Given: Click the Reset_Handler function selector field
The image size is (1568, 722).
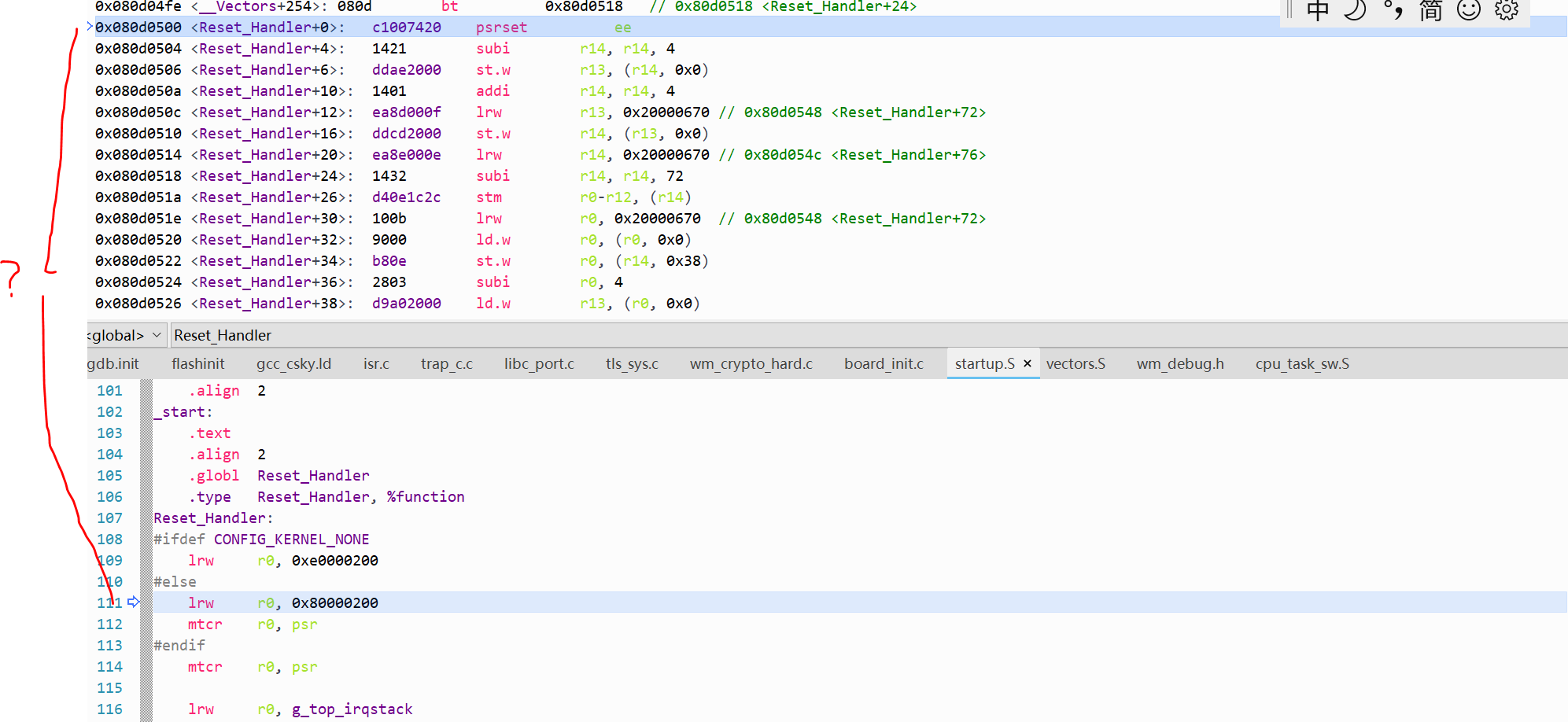Looking at the screenshot, I should [869, 335].
